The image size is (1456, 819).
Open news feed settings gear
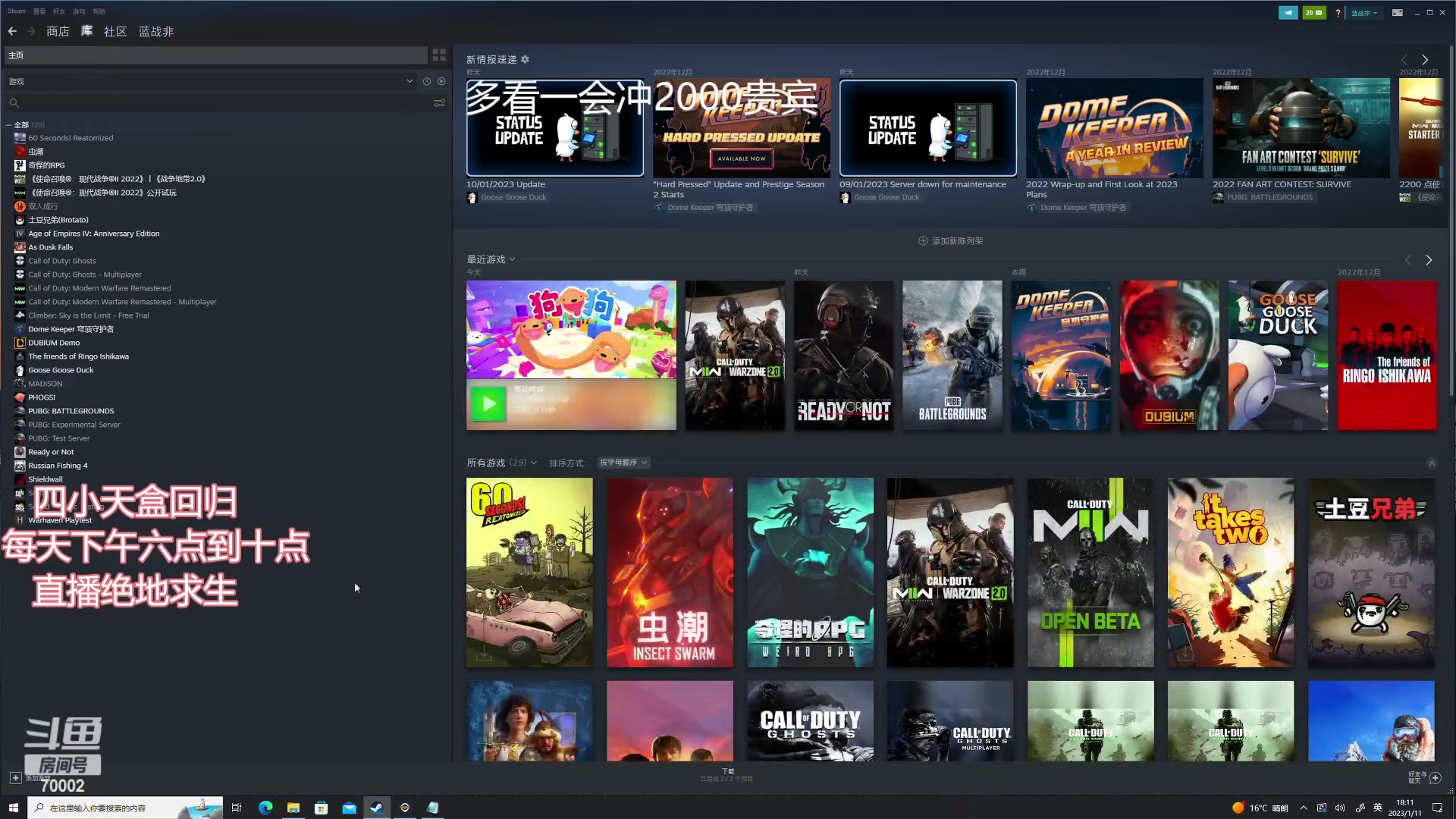[525, 59]
